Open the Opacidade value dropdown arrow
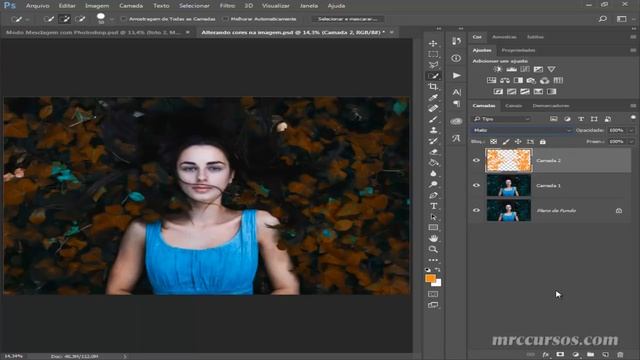This screenshot has width=640, height=360. click(631, 130)
